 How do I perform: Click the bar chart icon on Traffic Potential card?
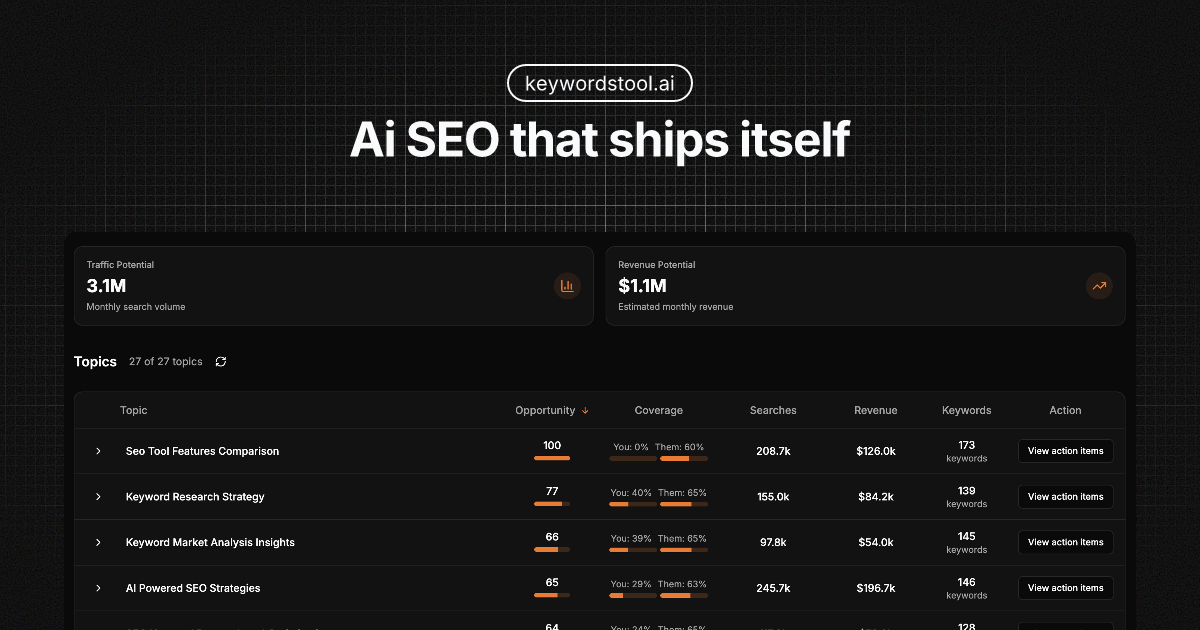(x=567, y=286)
